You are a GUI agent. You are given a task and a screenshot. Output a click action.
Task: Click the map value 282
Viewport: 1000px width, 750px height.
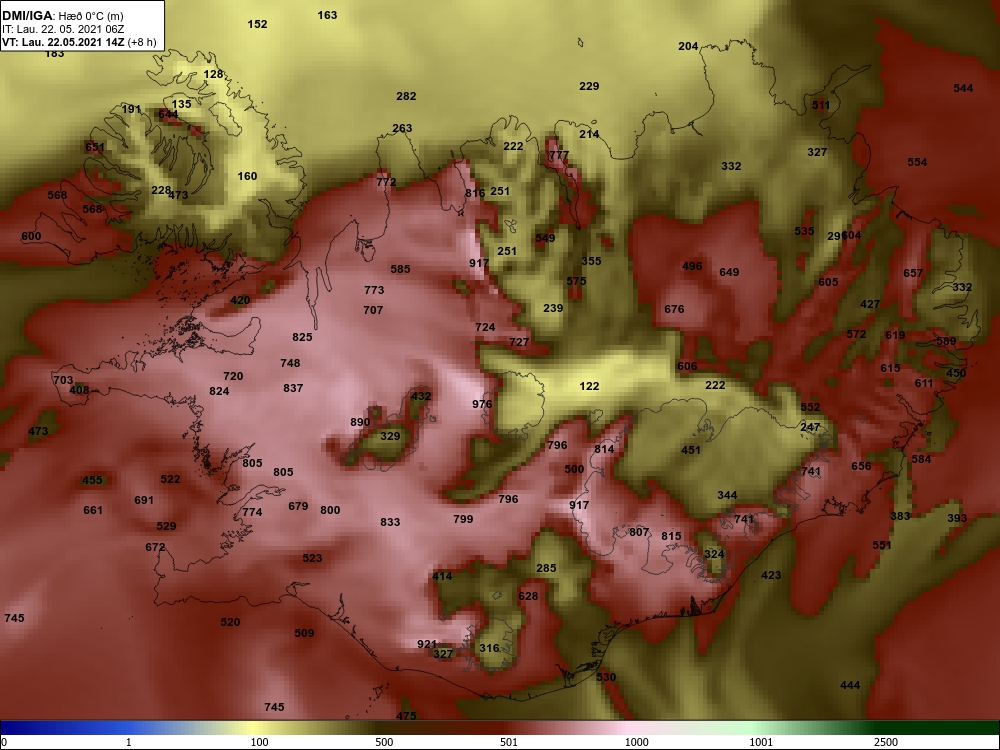(x=406, y=96)
